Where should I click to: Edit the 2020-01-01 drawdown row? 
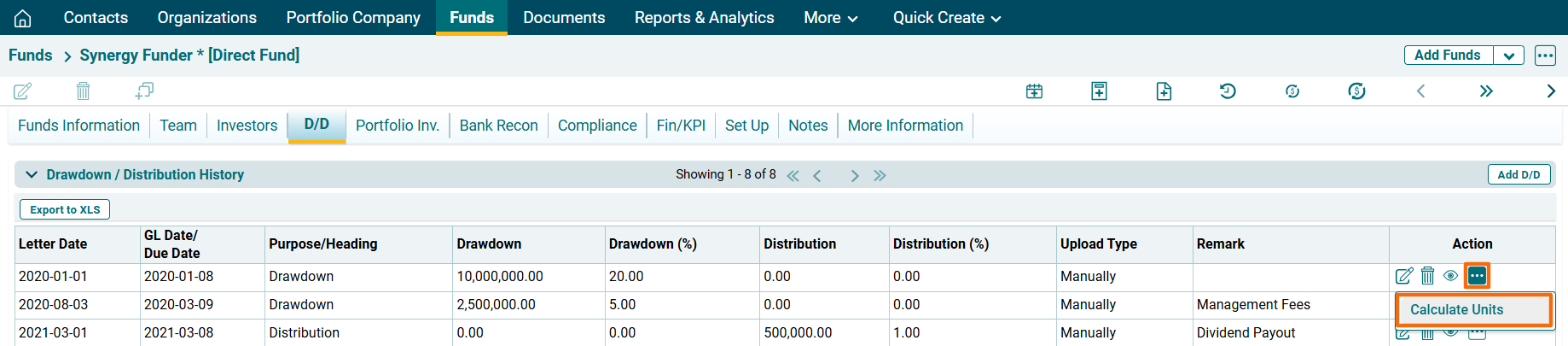pyautogui.click(x=1403, y=276)
